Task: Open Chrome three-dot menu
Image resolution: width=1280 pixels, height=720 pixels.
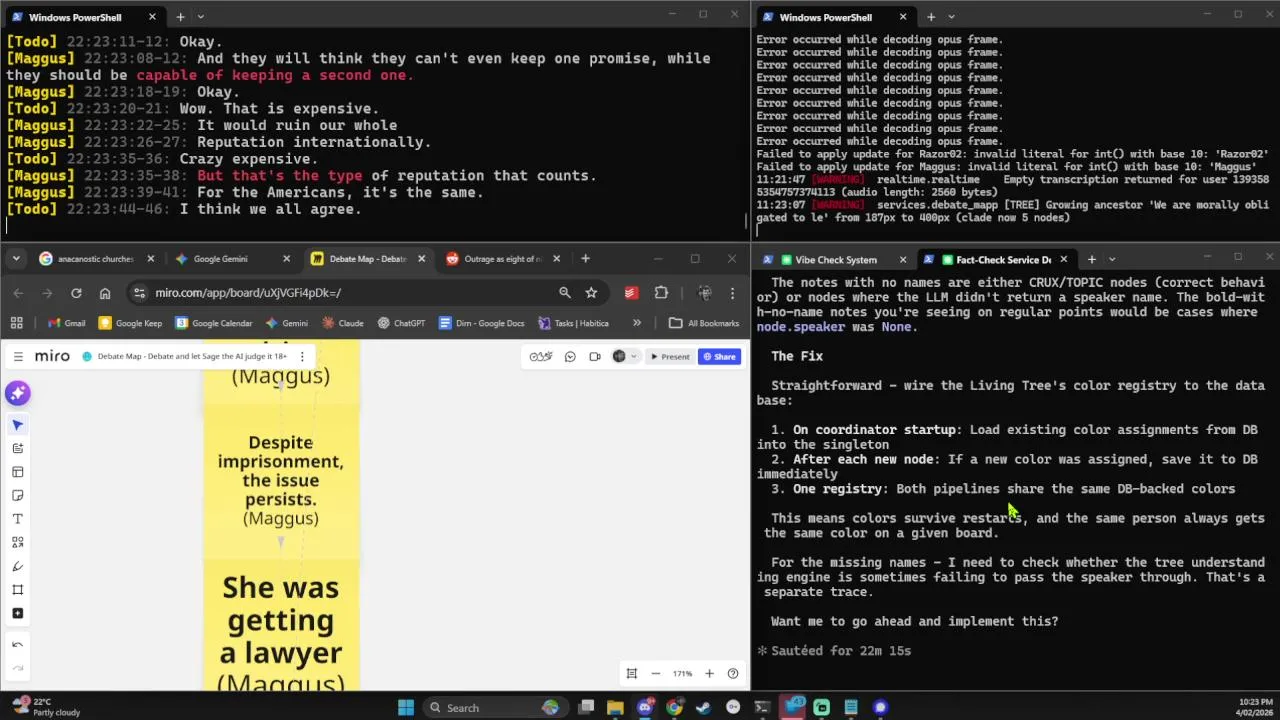Action: click(x=733, y=293)
